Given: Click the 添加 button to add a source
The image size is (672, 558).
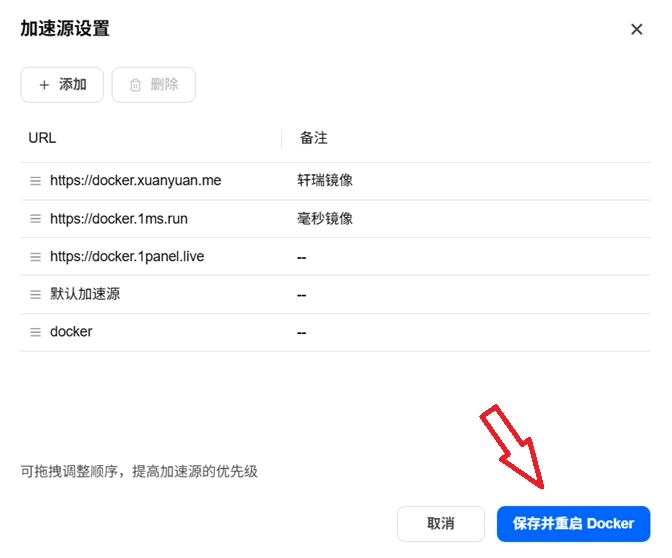Looking at the screenshot, I should (62, 85).
